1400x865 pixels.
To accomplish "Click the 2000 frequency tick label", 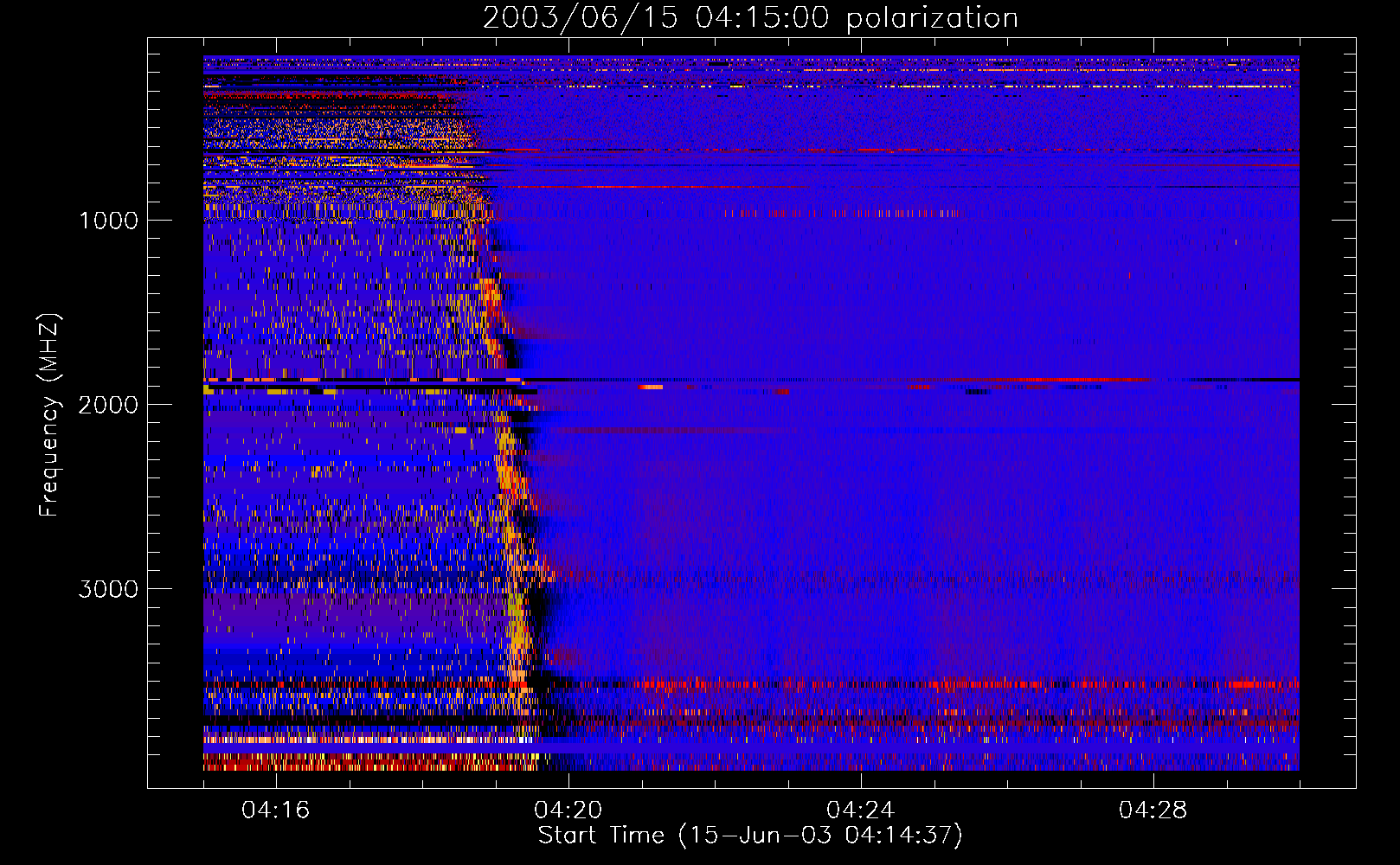I will pos(108,405).
